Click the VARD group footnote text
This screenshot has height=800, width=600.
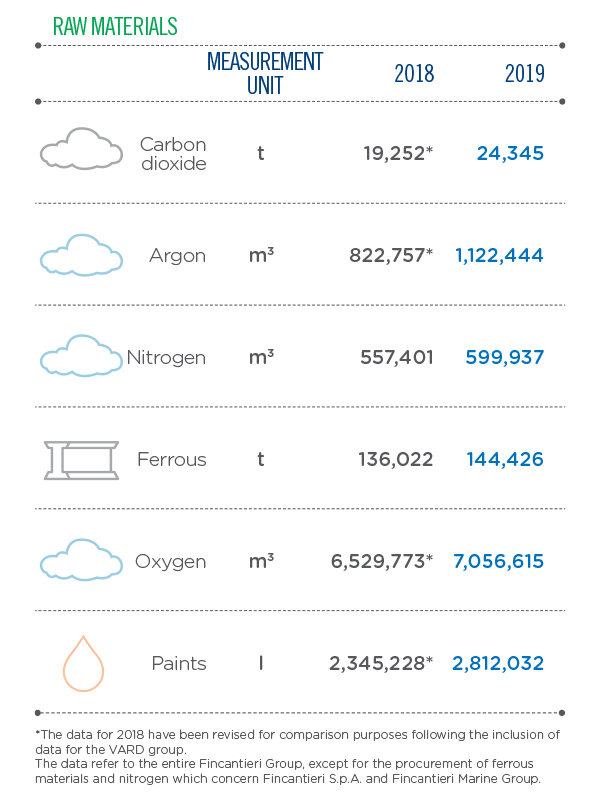tap(297, 742)
